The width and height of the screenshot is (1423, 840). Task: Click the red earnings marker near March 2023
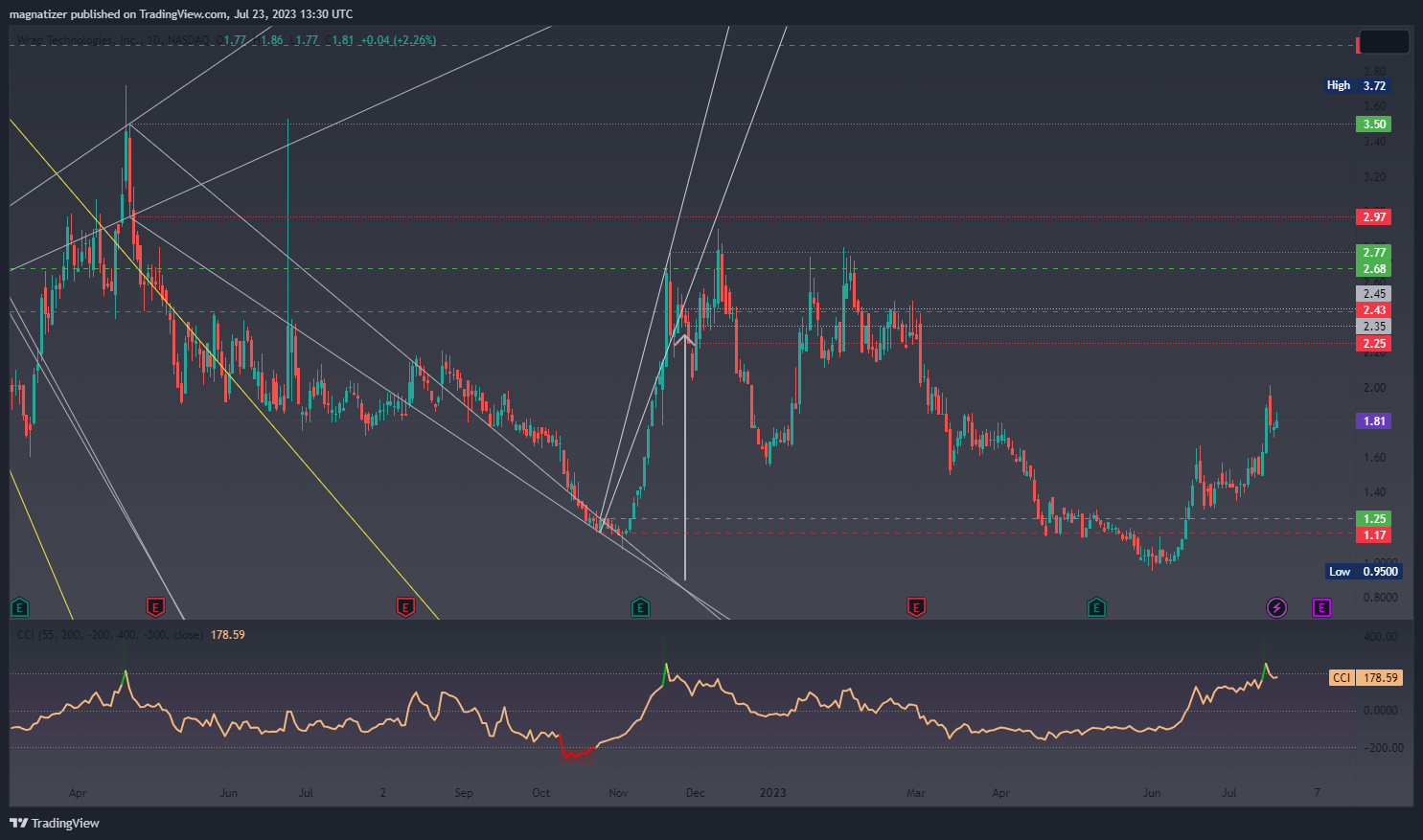(916, 607)
